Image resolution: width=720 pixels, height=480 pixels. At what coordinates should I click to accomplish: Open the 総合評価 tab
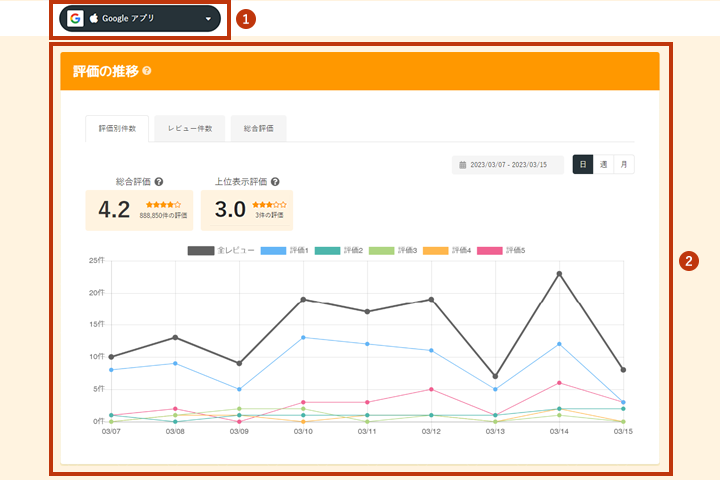(259, 129)
